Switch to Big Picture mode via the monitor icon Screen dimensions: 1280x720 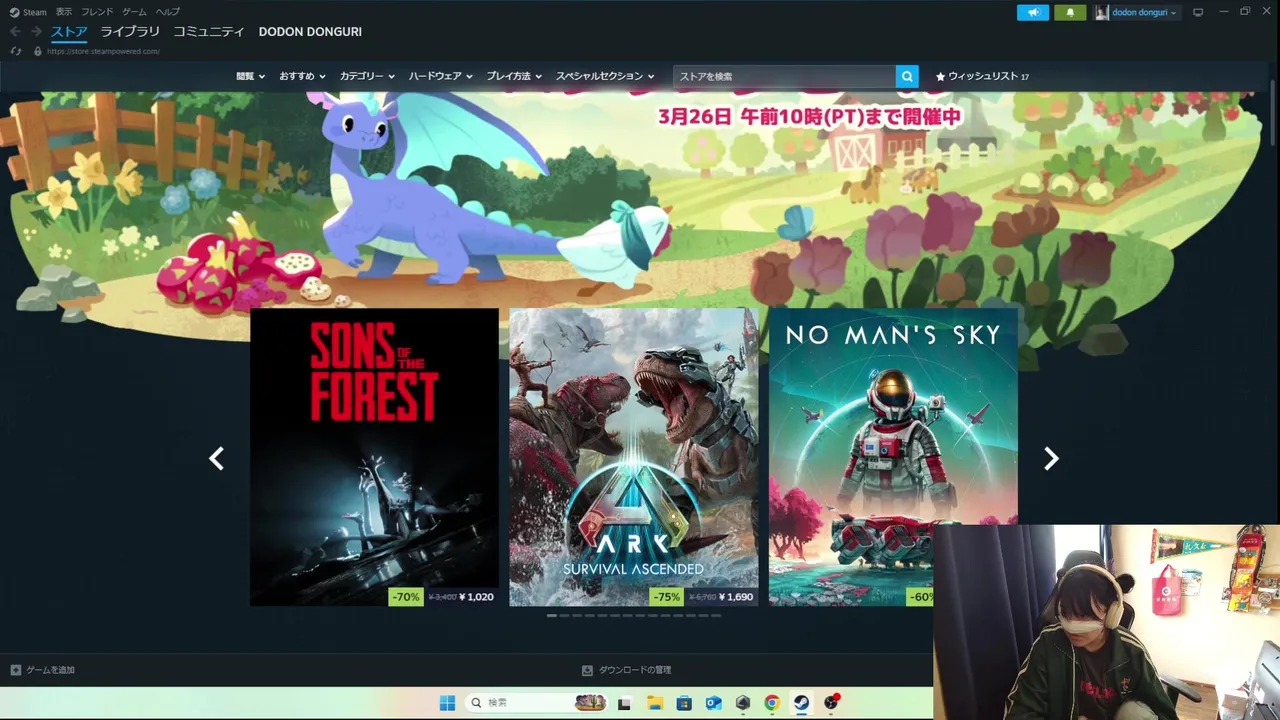point(1198,12)
